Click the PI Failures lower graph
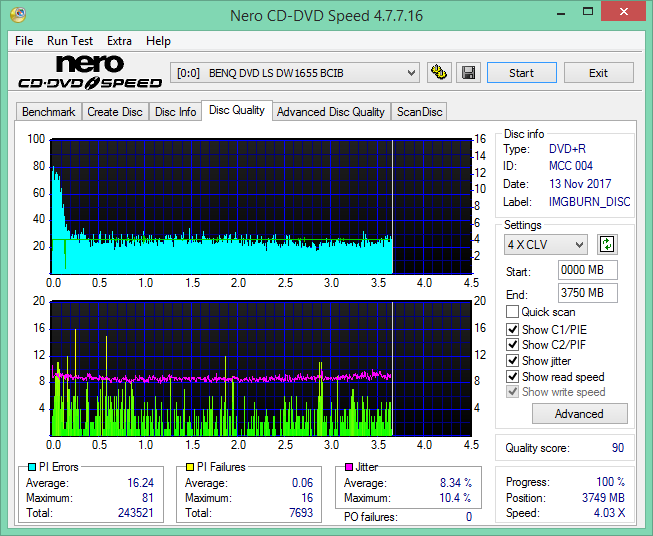 point(261,369)
